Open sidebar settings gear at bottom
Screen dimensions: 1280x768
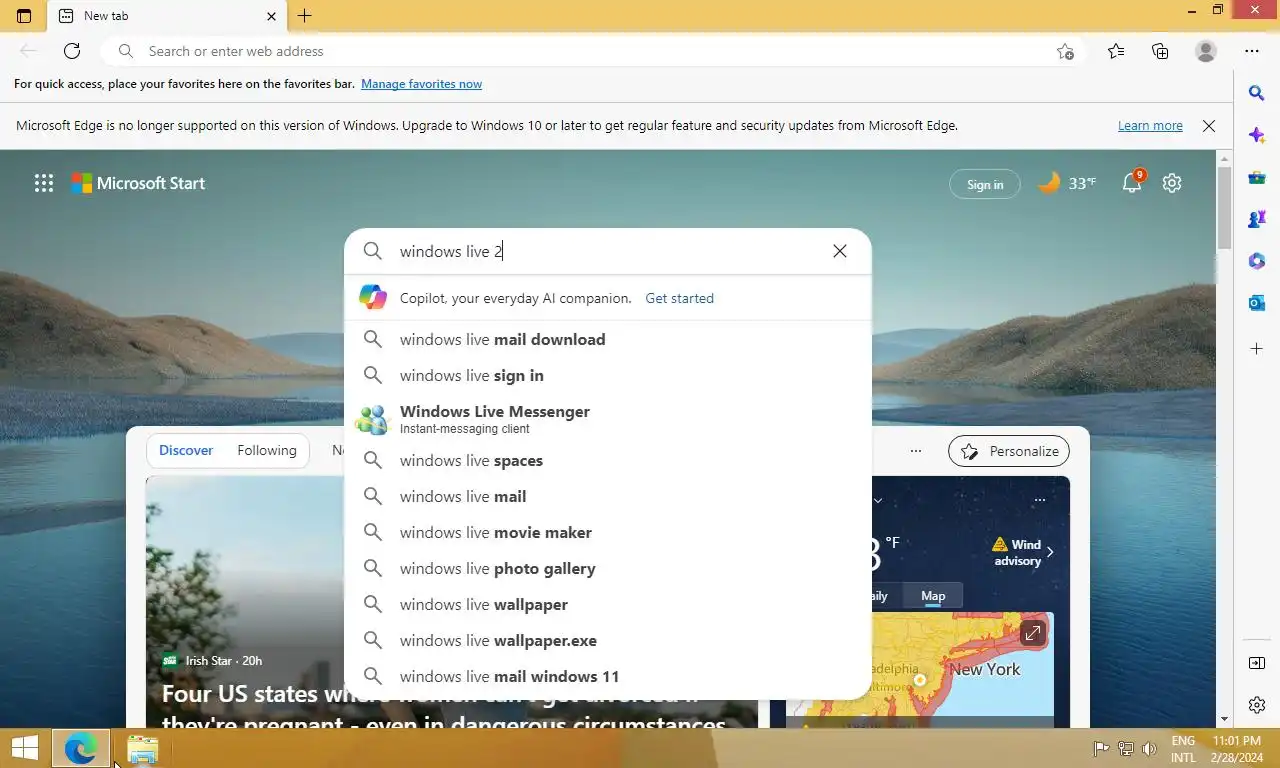pyautogui.click(x=1257, y=705)
